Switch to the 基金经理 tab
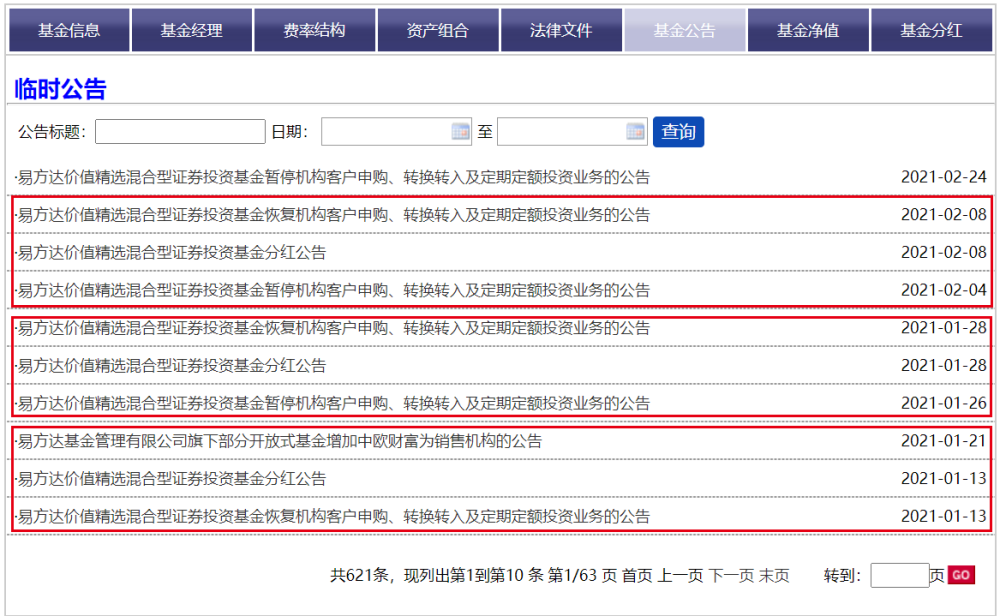 pyautogui.click(x=191, y=30)
